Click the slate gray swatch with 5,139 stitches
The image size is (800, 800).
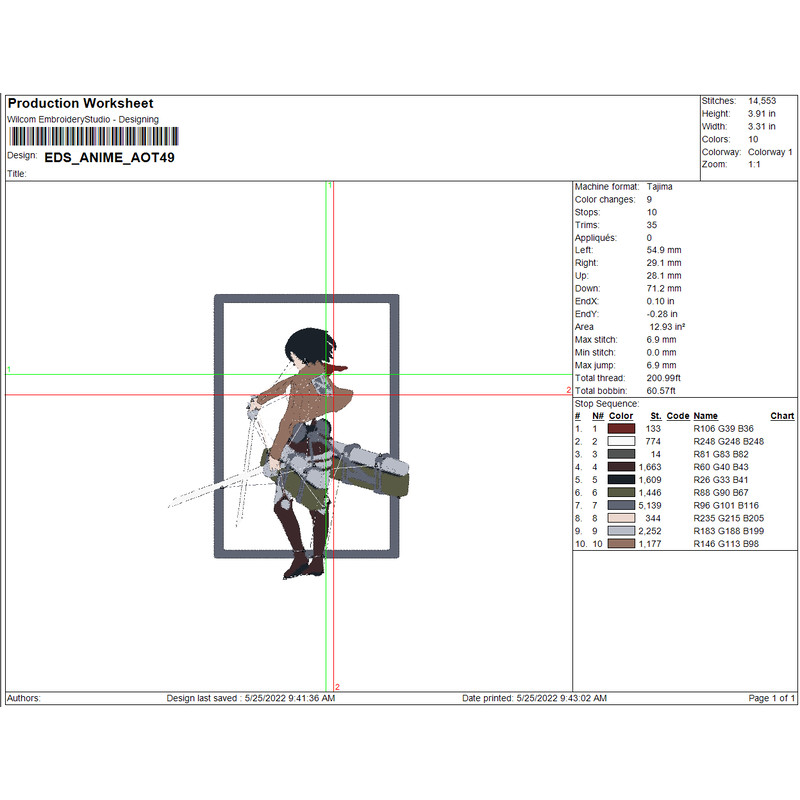621,505
